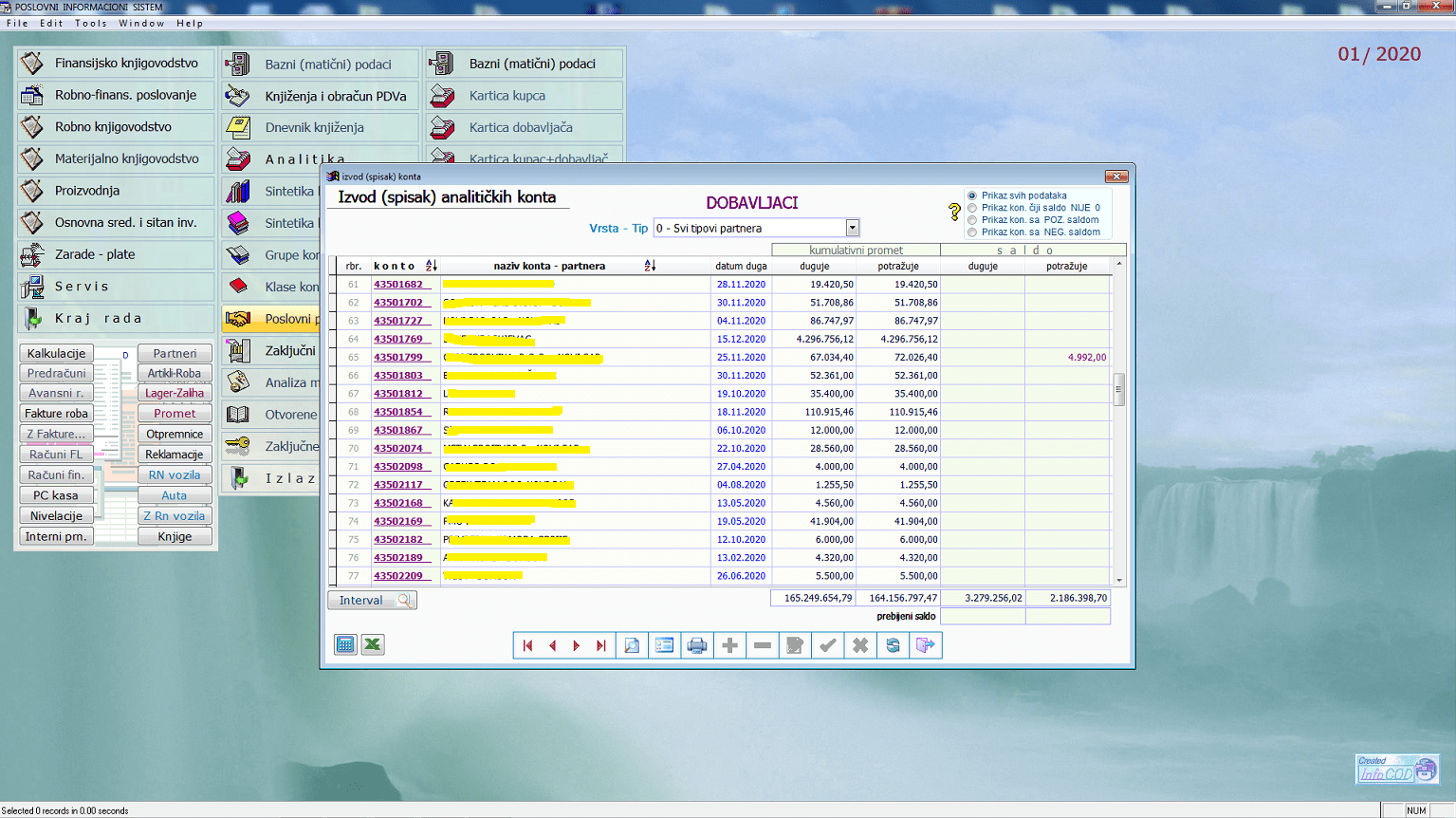Open Robno knjigovodstvo module
Viewport: 1456px width, 818px height.
(x=116, y=127)
